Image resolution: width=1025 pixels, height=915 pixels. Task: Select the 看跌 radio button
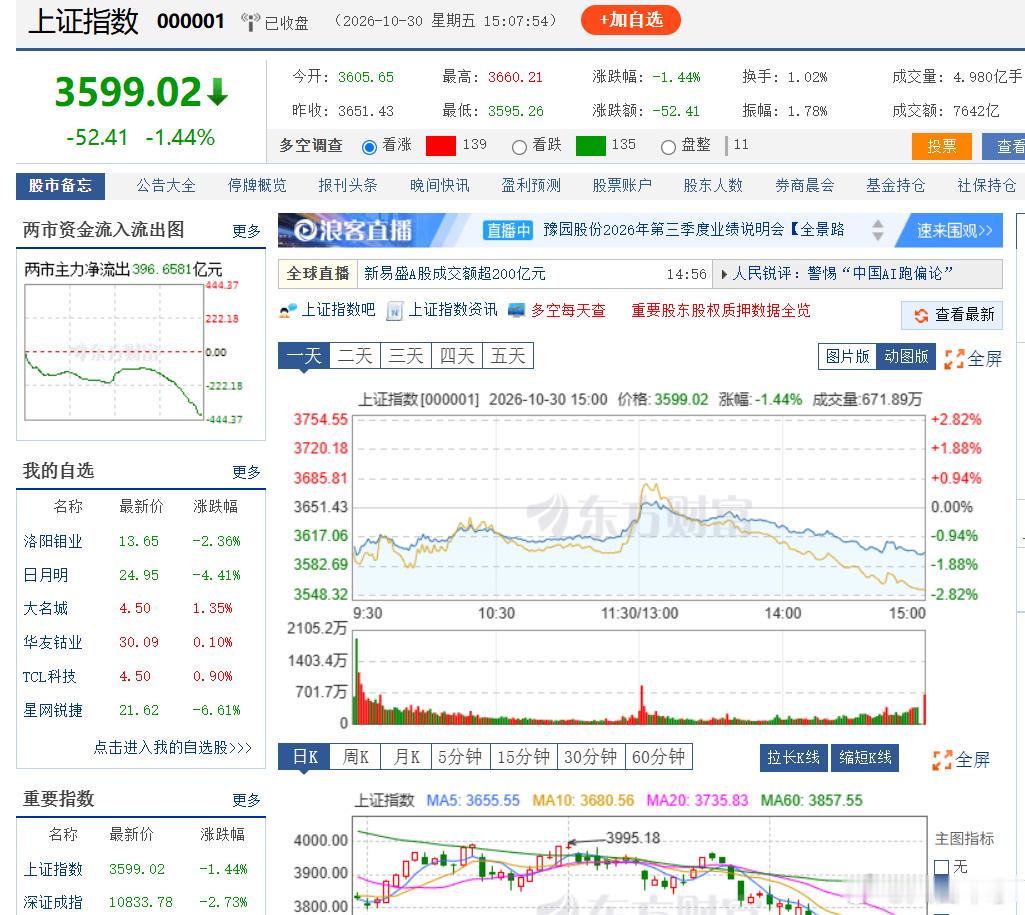[x=519, y=147]
